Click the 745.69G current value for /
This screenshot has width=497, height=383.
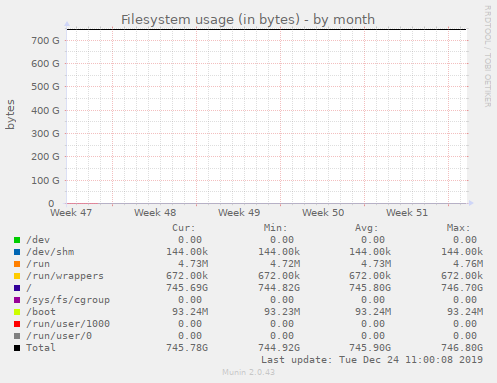pos(187,288)
